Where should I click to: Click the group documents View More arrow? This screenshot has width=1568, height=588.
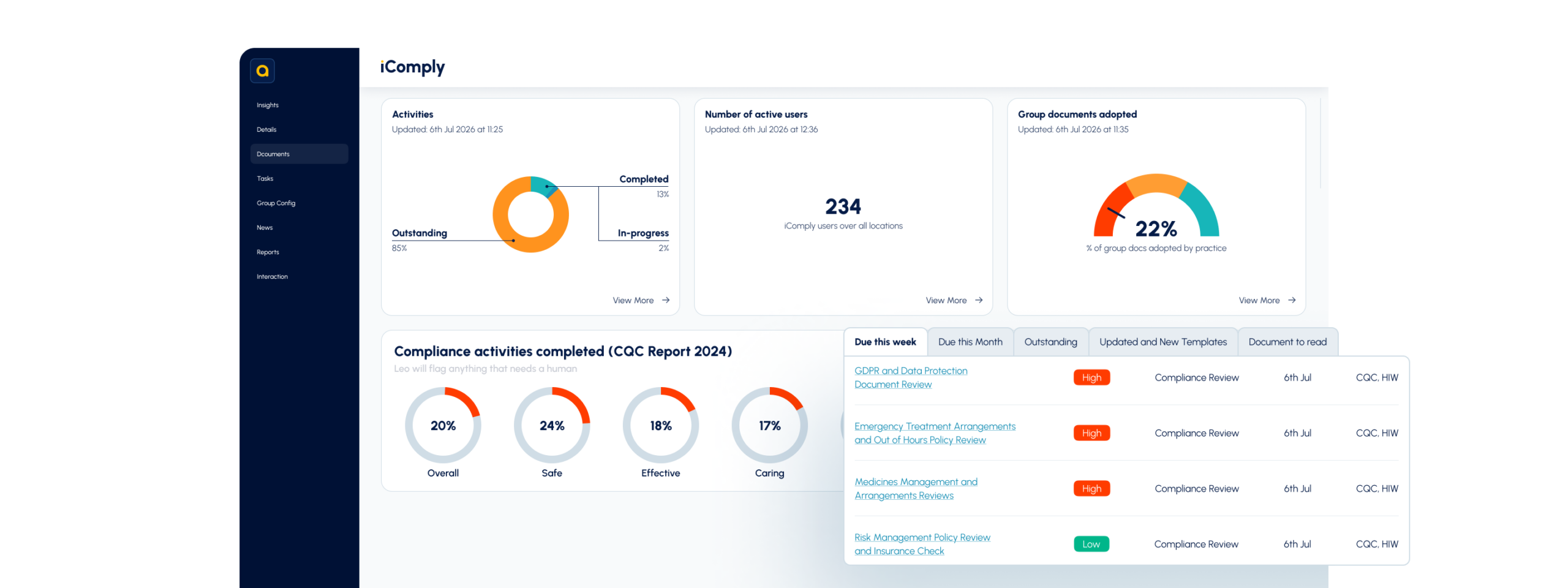point(1292,300)
